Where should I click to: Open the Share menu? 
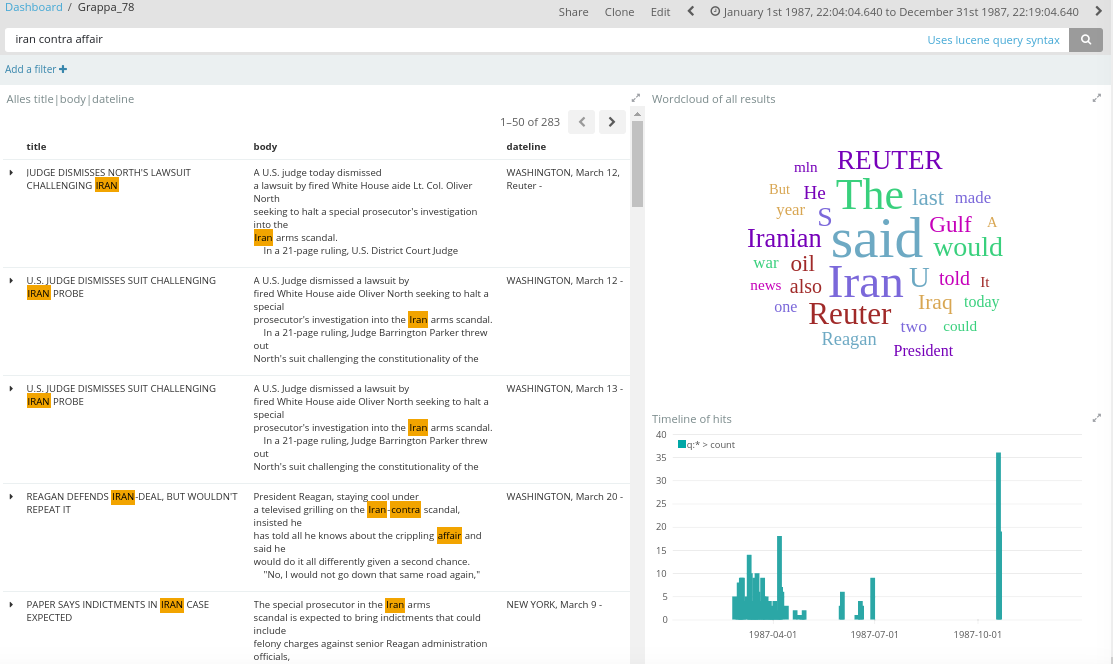(573, 12)
